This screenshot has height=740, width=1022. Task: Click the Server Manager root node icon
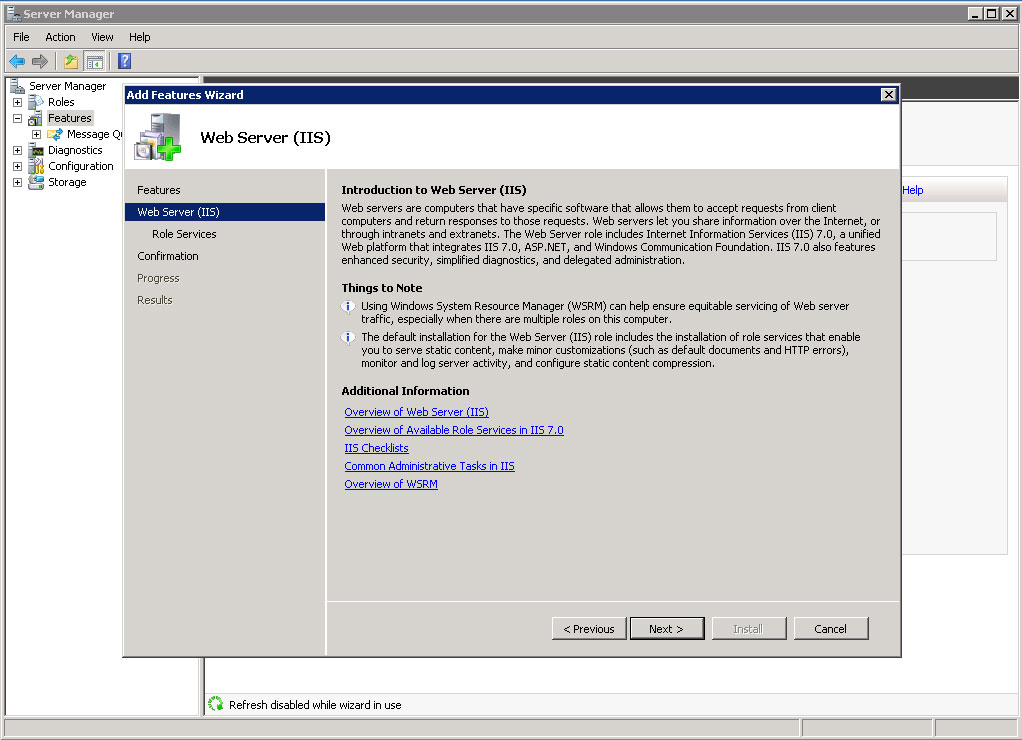point(18,86)
